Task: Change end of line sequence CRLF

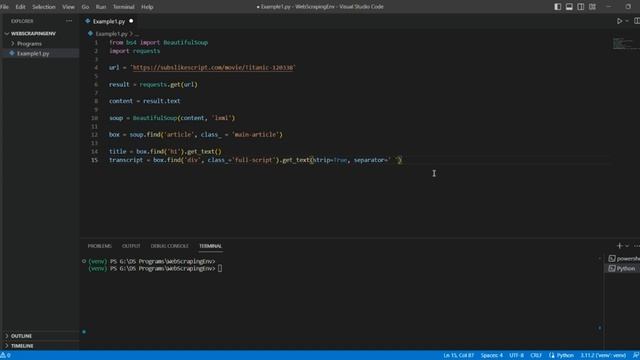Action: (536, 356)
